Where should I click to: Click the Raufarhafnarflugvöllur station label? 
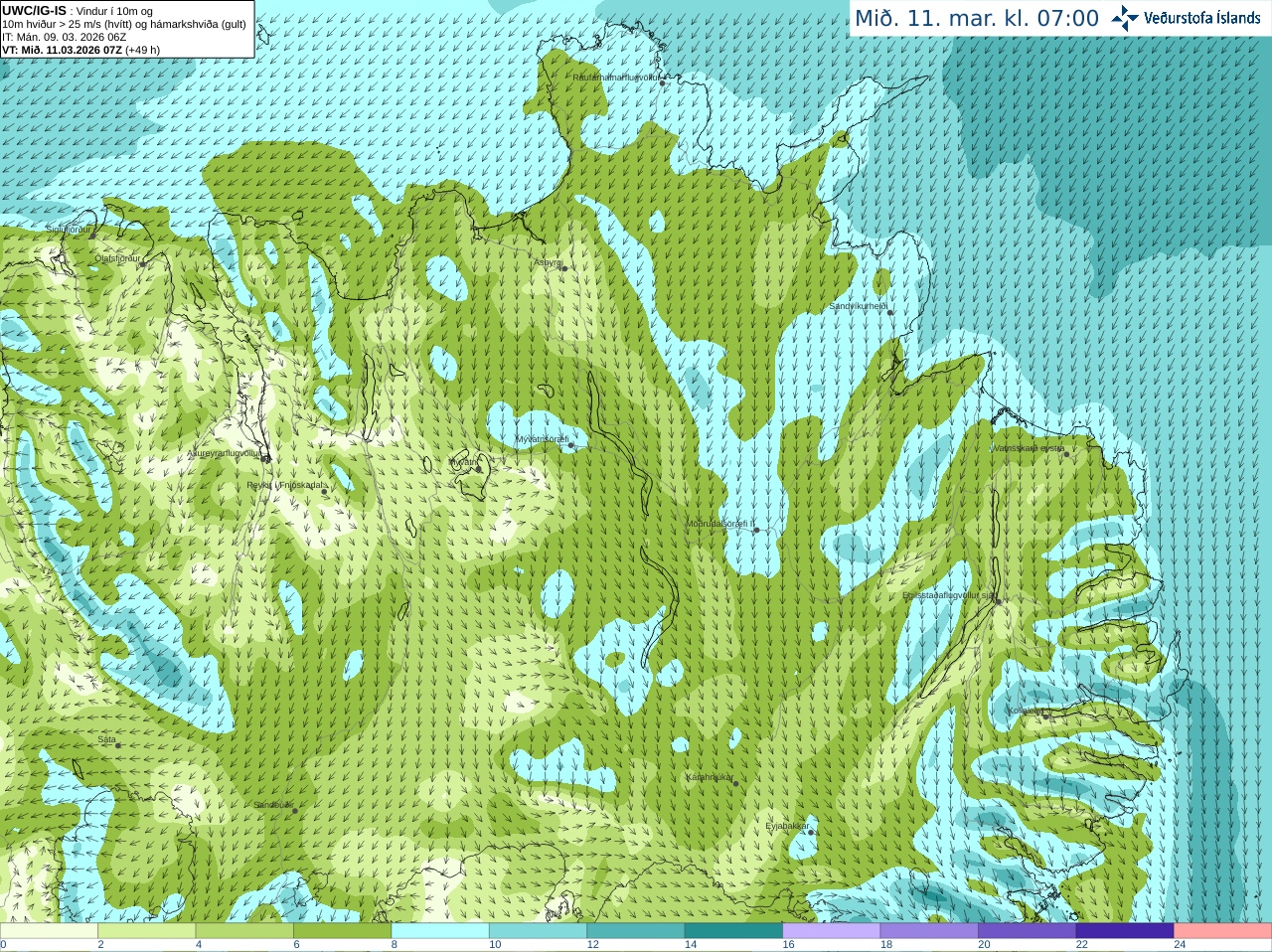pos(616,77)
